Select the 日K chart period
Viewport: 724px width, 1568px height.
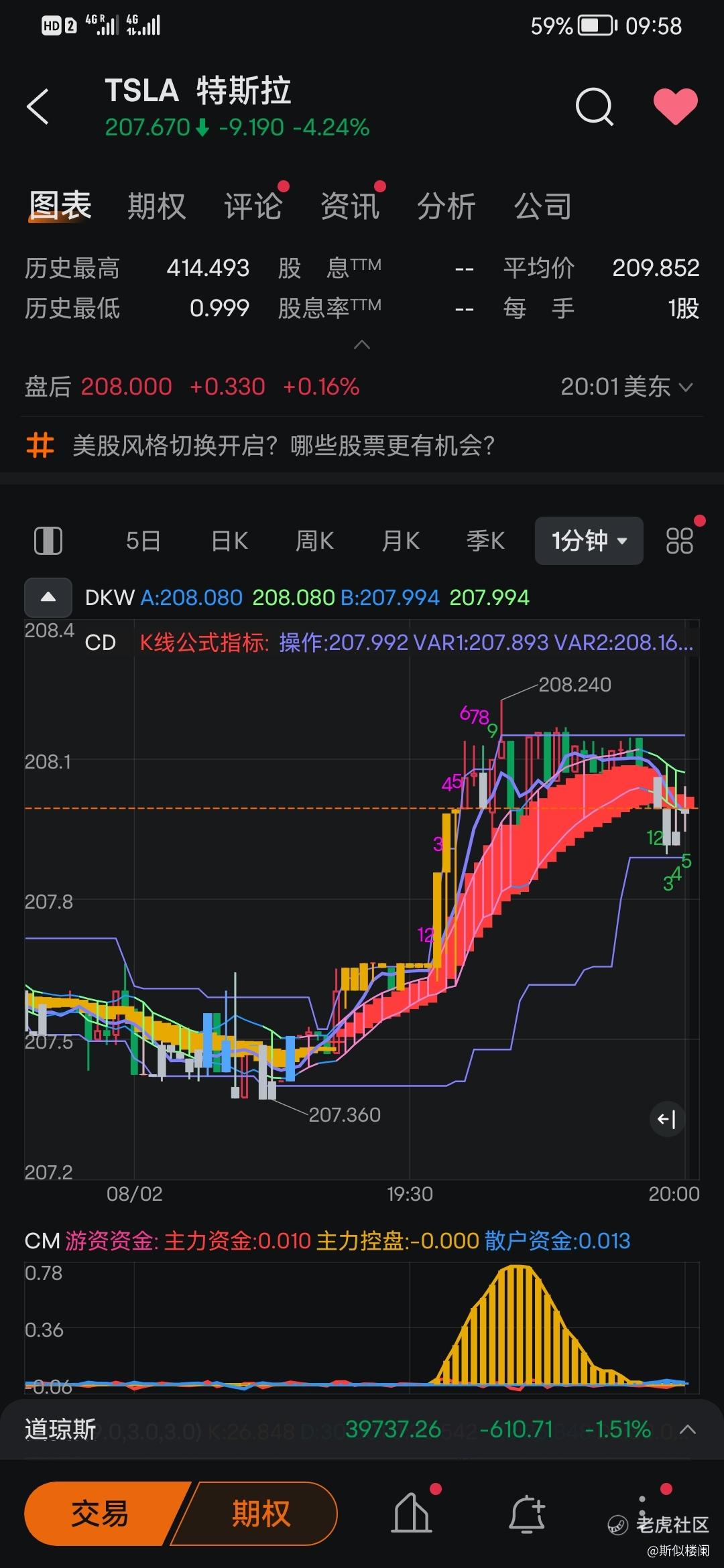coord(229,540)
